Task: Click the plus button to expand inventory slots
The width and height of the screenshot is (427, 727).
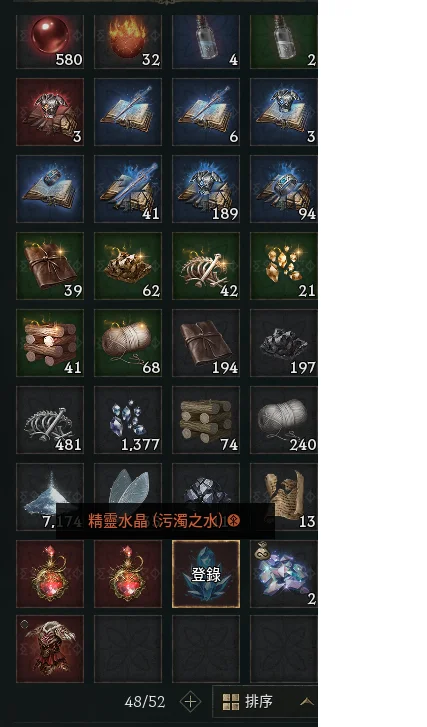Action: click(x=190, y=702)
